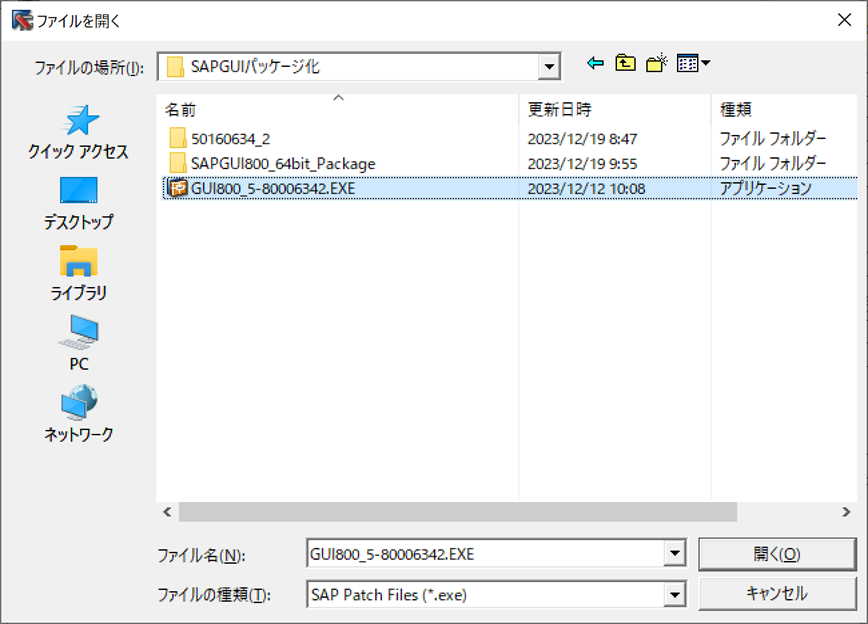Create a new folder icon
Viewport: 868px width, 624px height.
657,64
